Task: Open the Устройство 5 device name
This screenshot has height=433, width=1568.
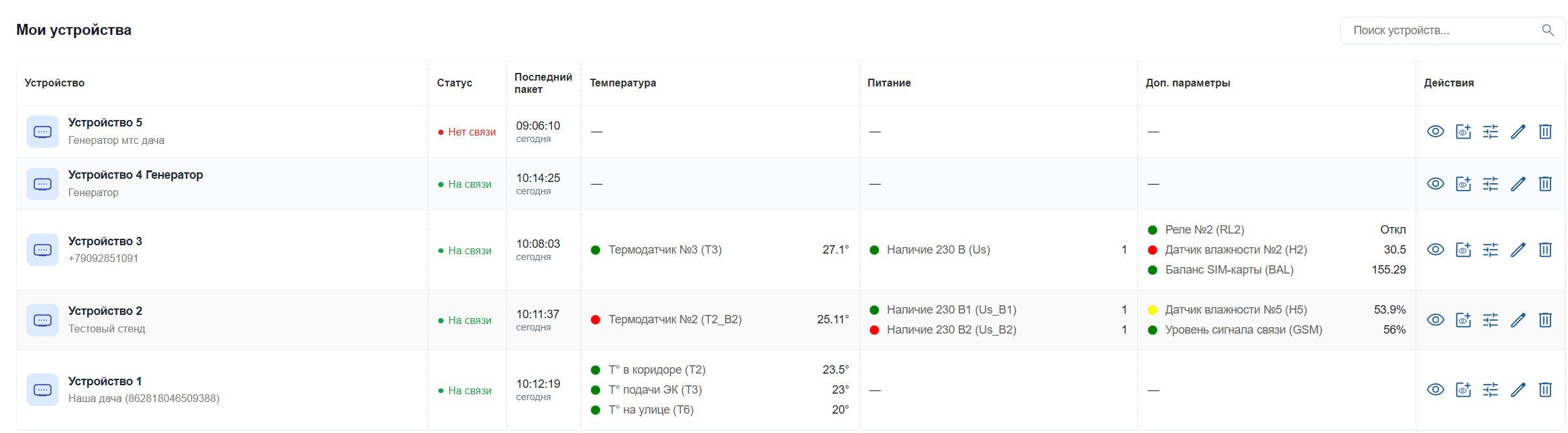Action: (x=105, y=123)
